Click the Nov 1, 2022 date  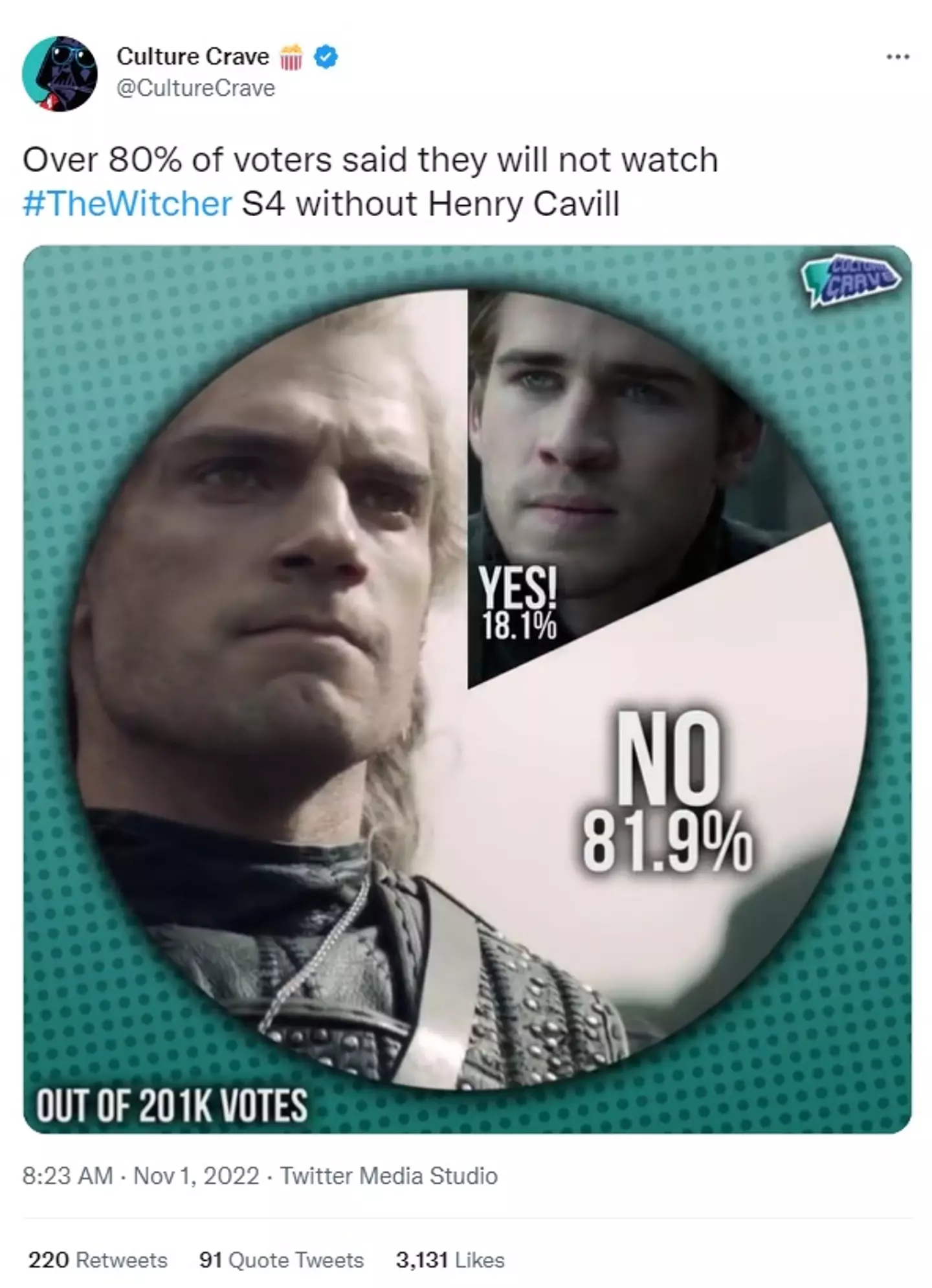[196, 1175]
